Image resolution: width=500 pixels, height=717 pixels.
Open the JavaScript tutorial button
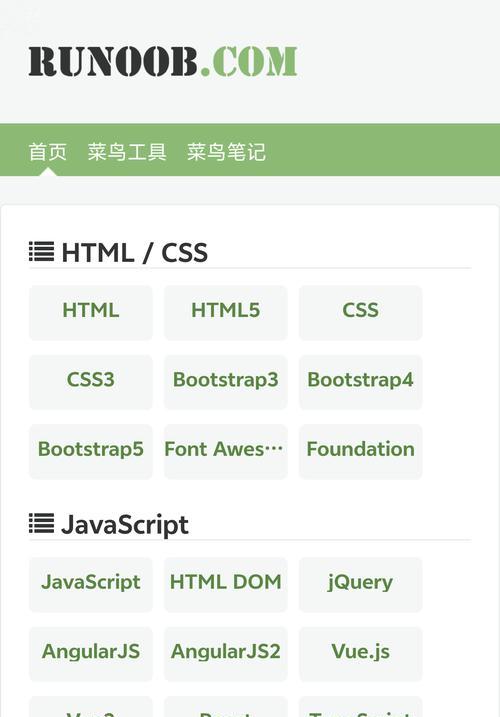coord(91,585)
